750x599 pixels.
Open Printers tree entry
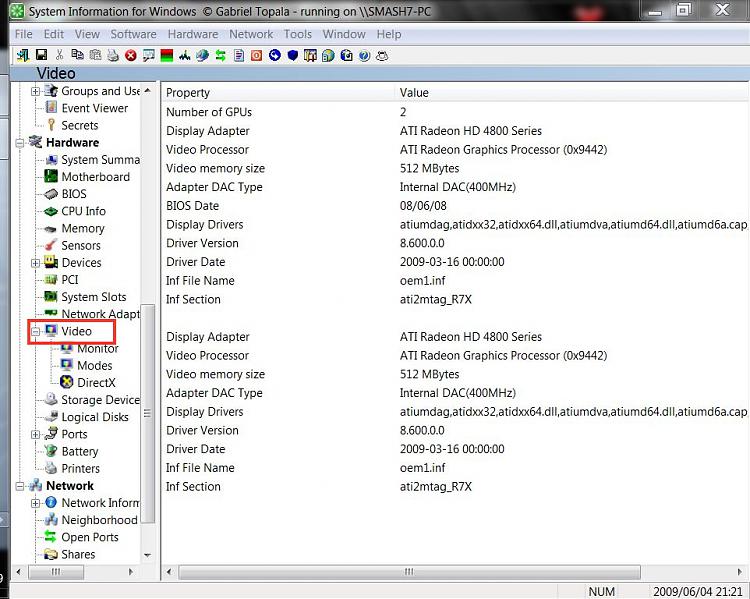(80, 468)
